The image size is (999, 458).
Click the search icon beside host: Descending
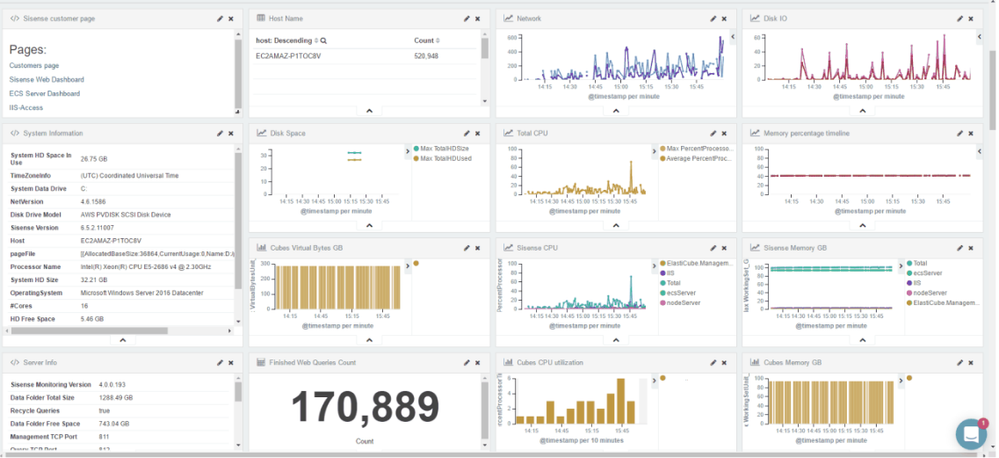pyautogui.click(x=324, y=41)
